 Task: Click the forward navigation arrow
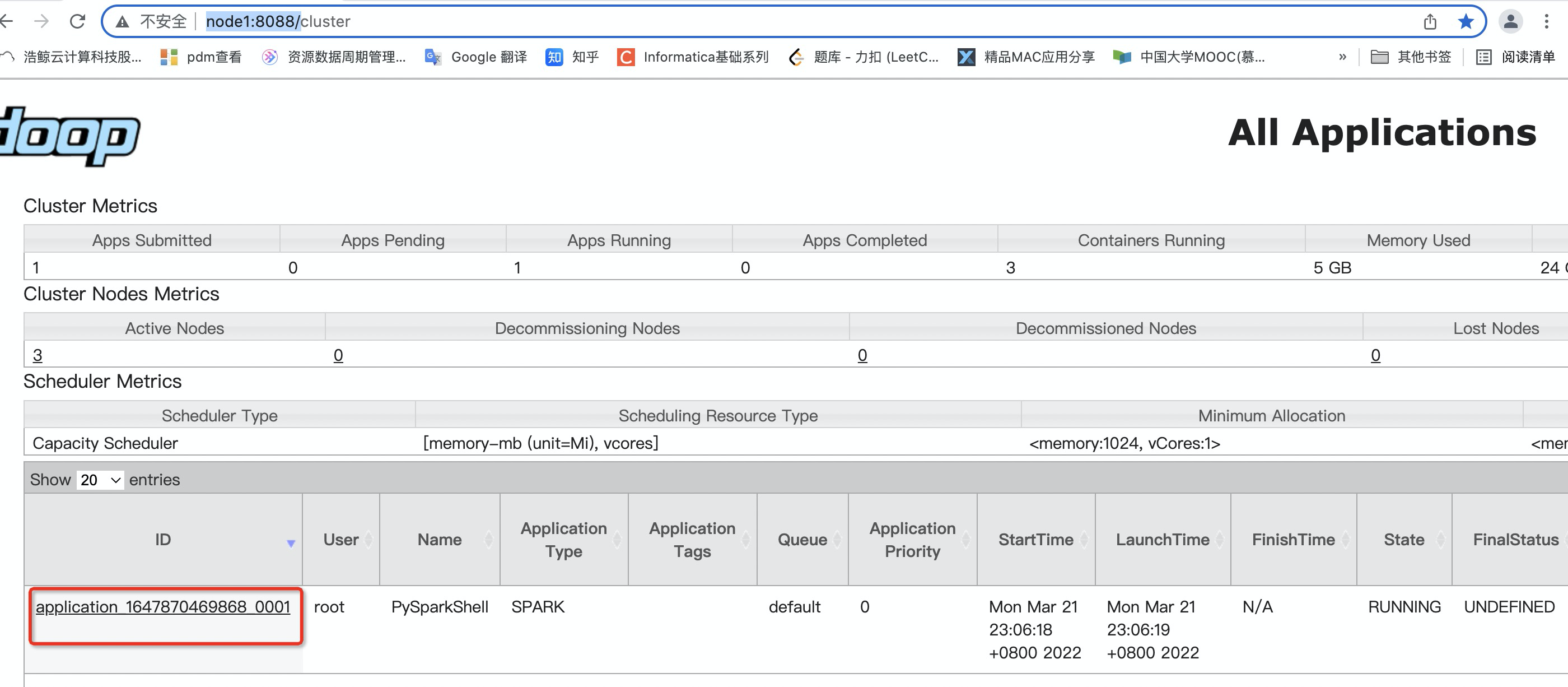(x=41, y=21)
